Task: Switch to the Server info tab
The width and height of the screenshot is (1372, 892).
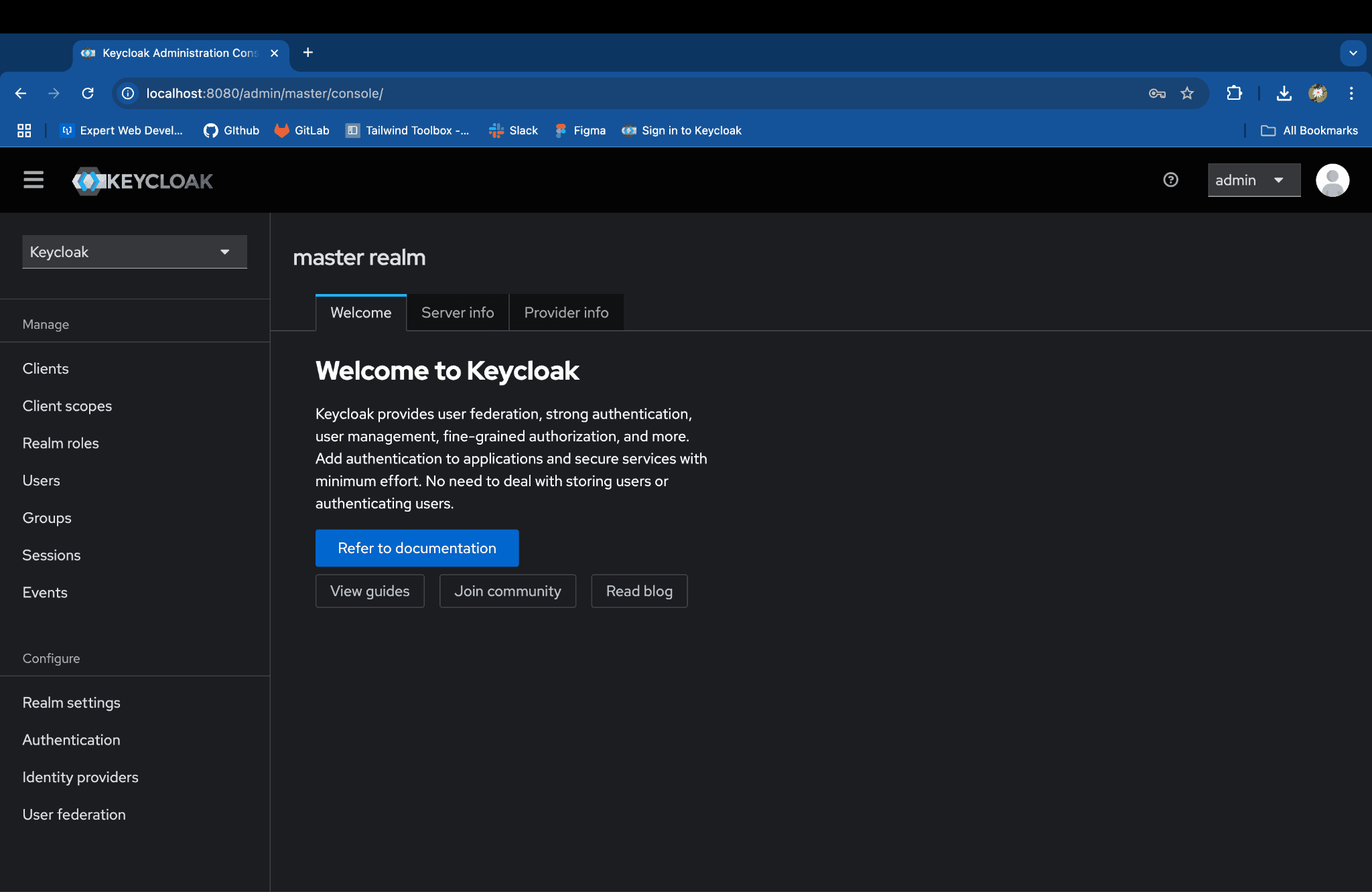Action: tap(458, 313)
